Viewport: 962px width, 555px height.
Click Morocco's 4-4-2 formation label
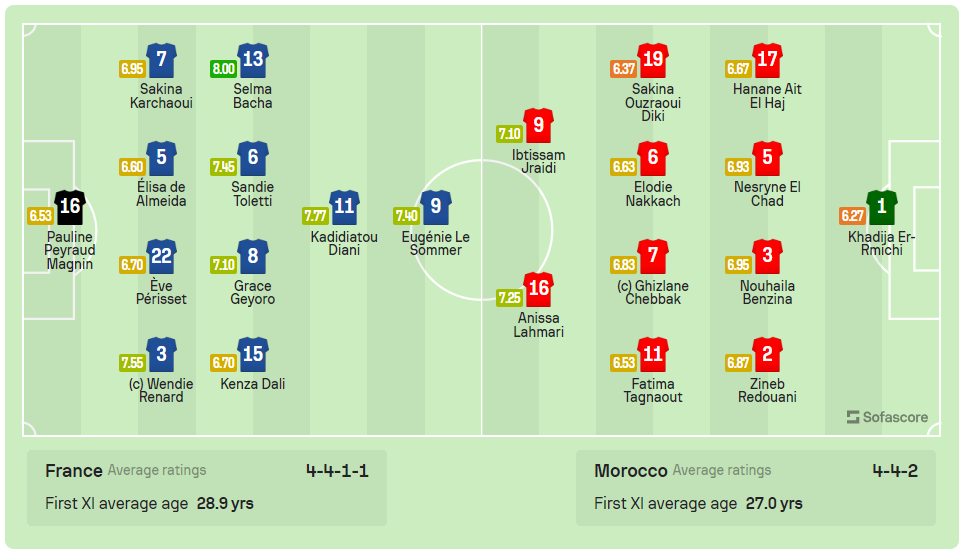pos(894,470)
